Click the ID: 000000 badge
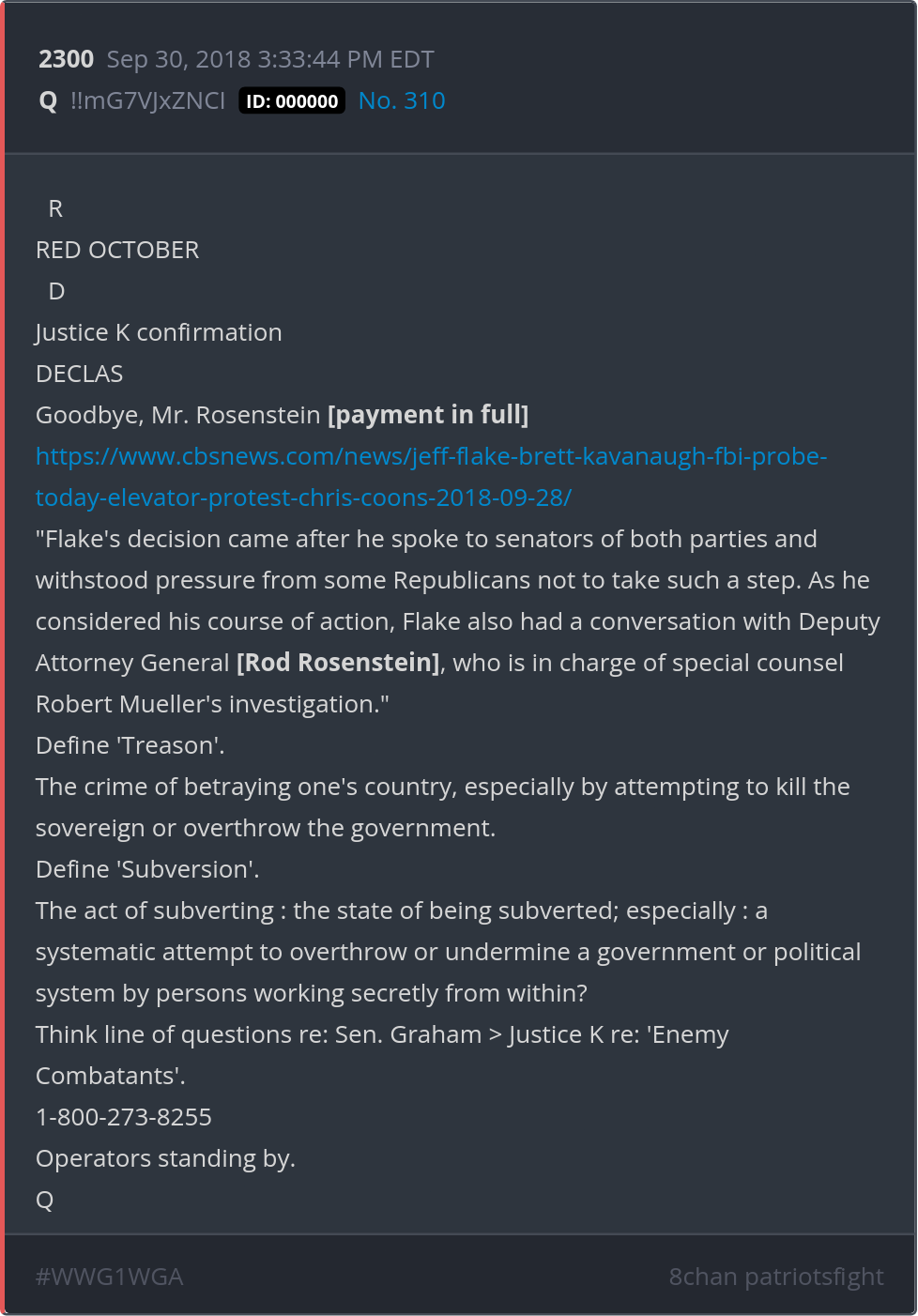Screen dimensions: 918x1316 click(292, 101)
